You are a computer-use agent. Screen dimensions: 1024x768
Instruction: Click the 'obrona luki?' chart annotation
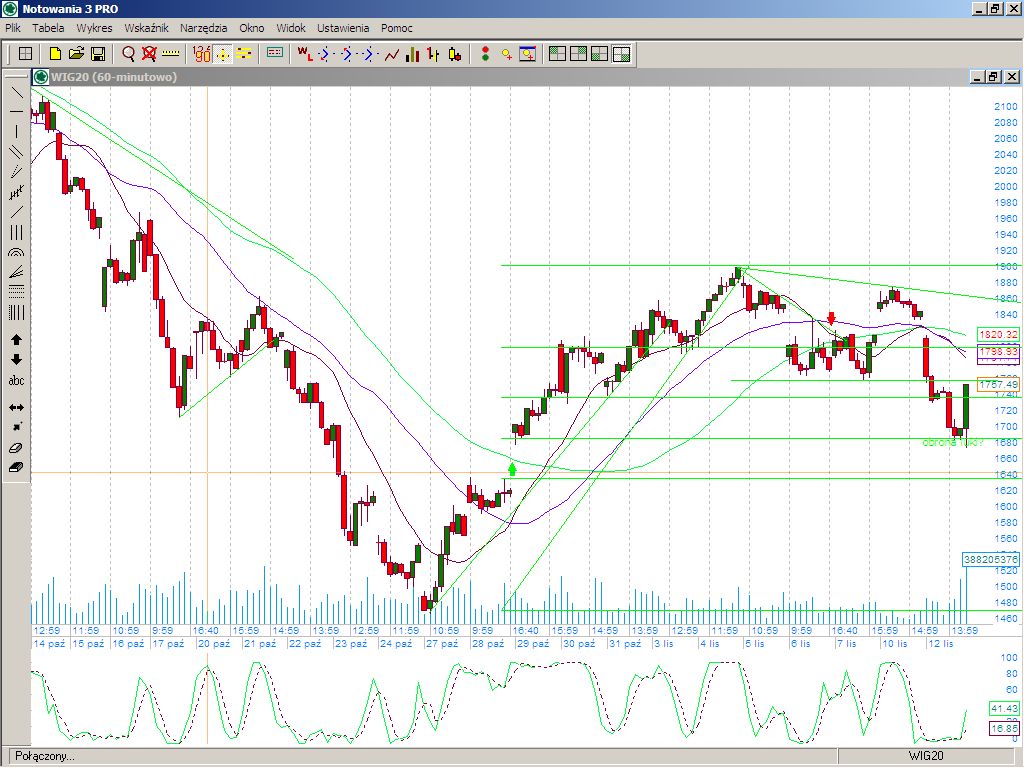click(x=952, y=442)
